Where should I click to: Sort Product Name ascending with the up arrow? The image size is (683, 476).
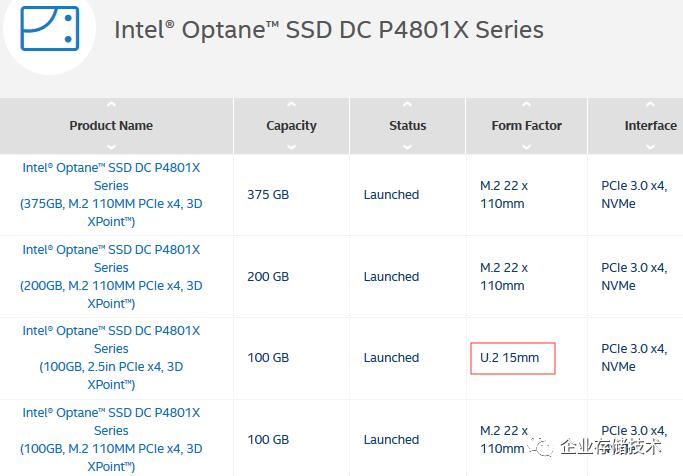[x=111, y=105]
